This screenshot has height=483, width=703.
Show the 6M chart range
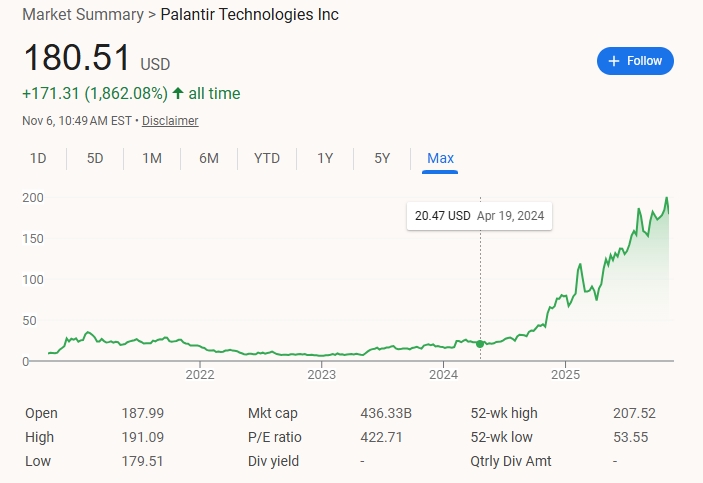[209, 158]
